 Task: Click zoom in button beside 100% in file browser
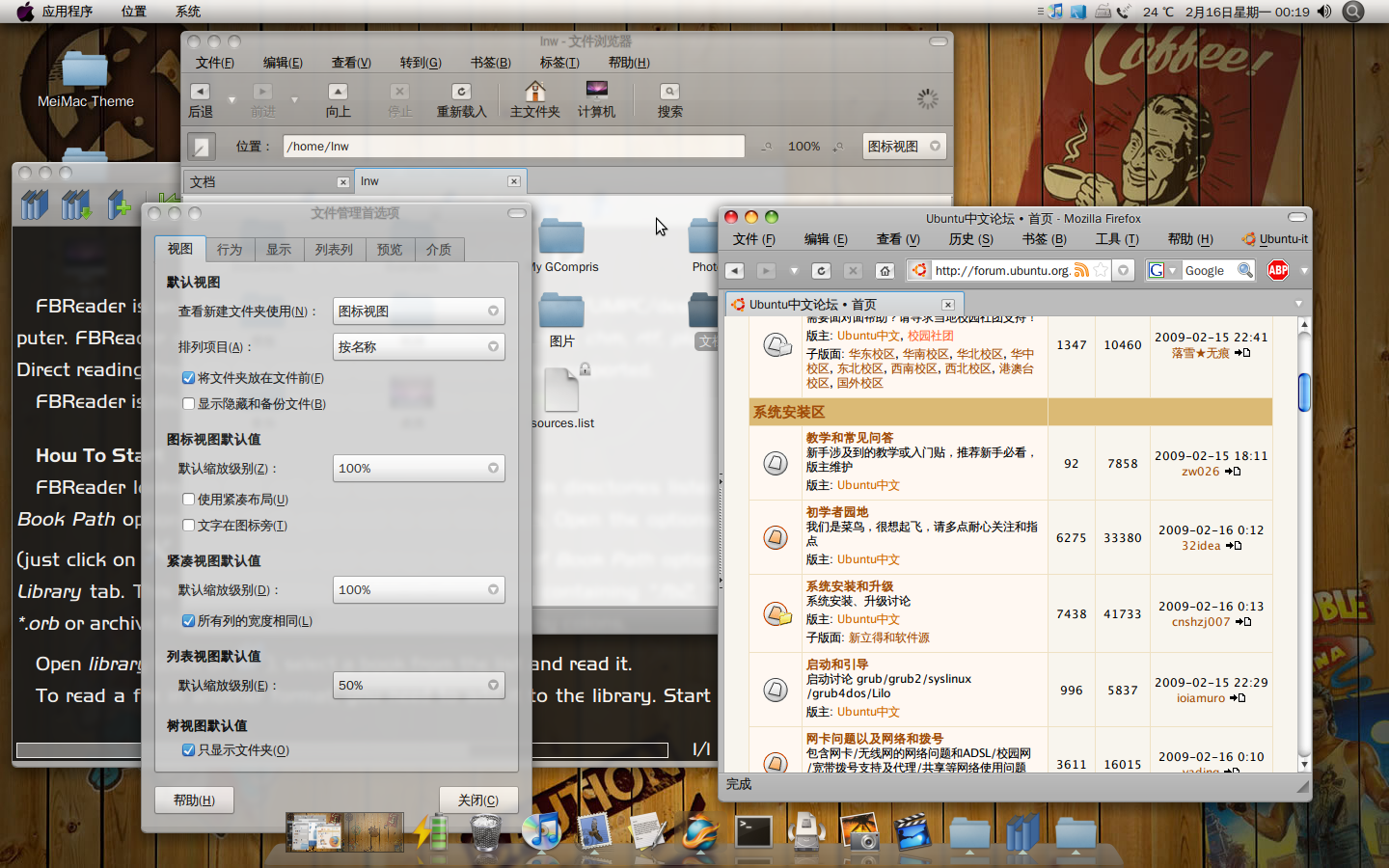pos(838,147)
